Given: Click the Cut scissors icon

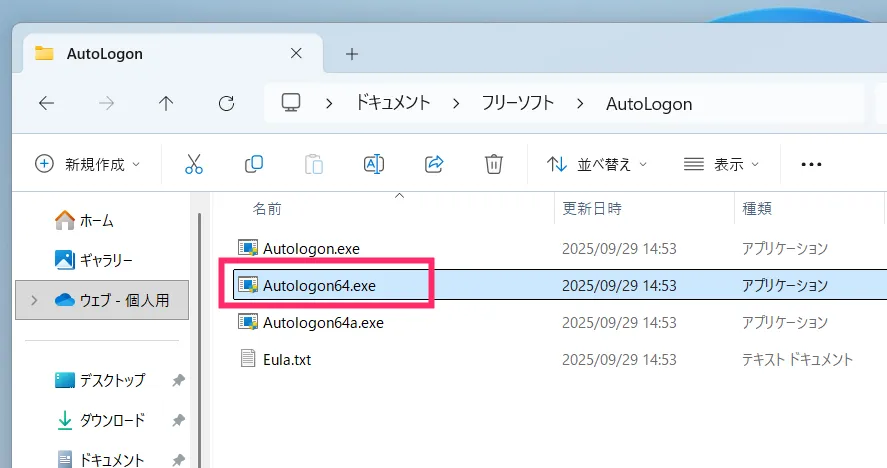Looking at the screenshot, I should point(193,164).
